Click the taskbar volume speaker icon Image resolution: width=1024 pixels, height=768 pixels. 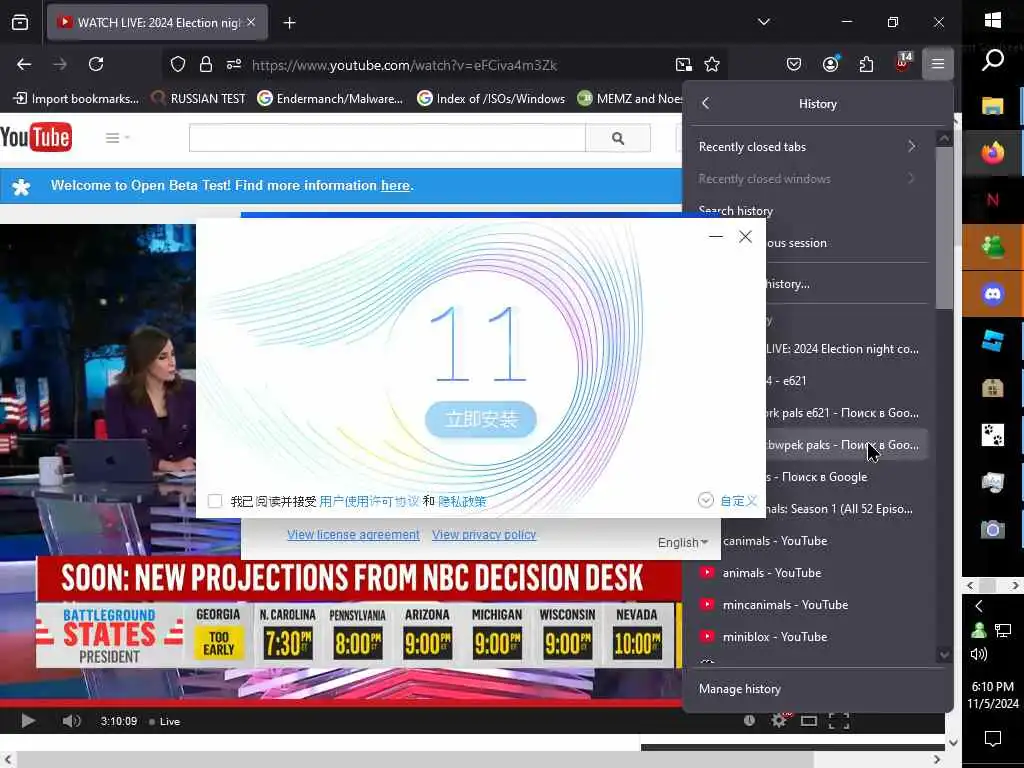(978, 654)
